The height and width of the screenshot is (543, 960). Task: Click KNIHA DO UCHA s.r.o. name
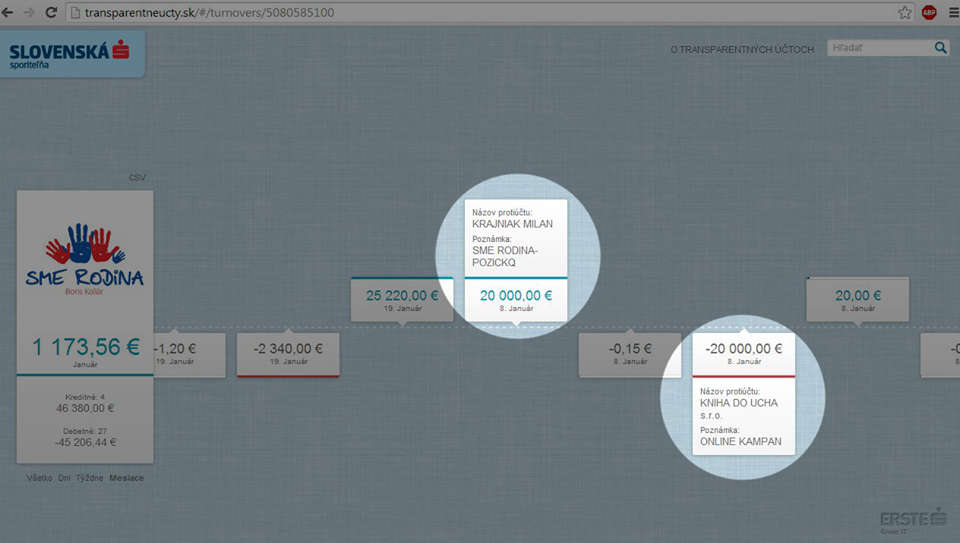pos(739,409)
